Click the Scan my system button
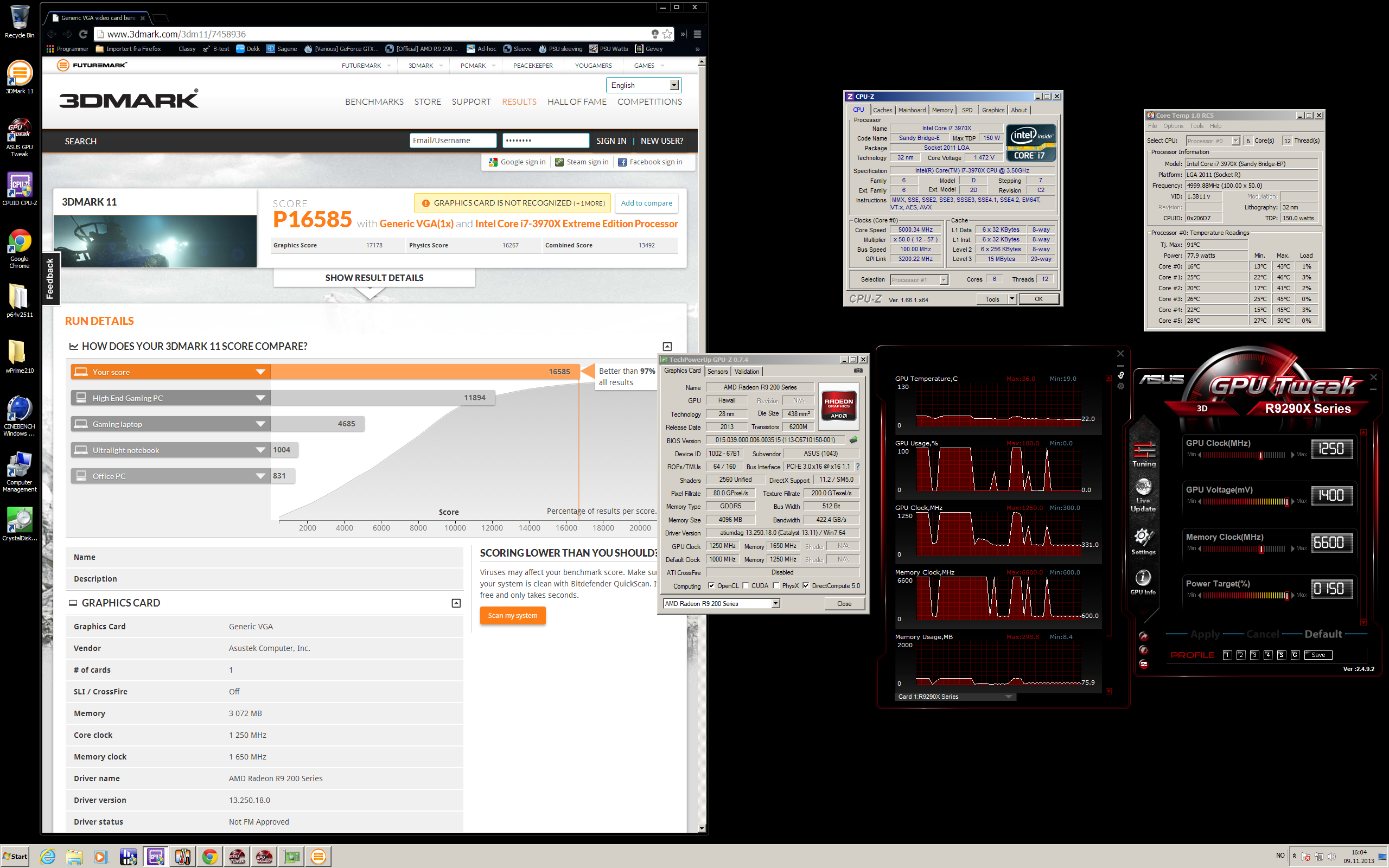Viewport: 1389px width, 868px height. (x=513, y=615)
